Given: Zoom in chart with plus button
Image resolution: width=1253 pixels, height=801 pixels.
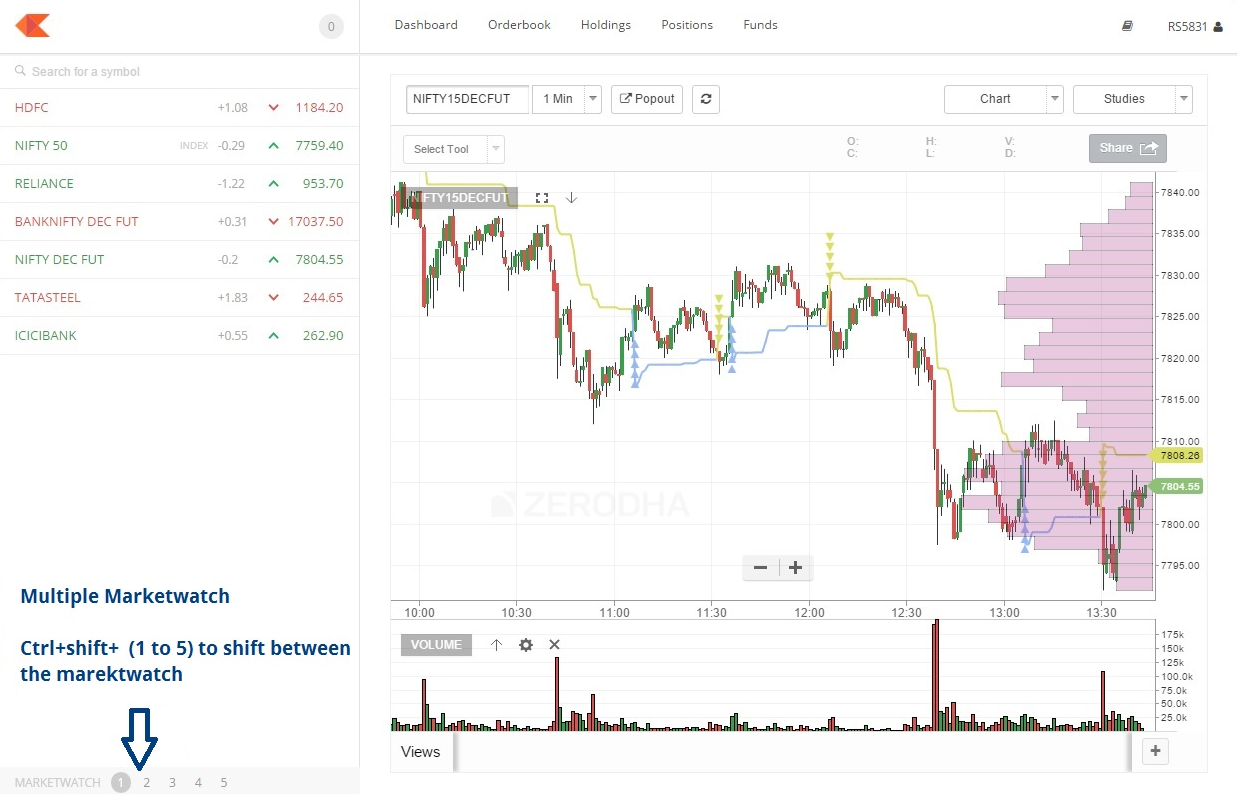Looking at the screenshot, I should (796, 568).
